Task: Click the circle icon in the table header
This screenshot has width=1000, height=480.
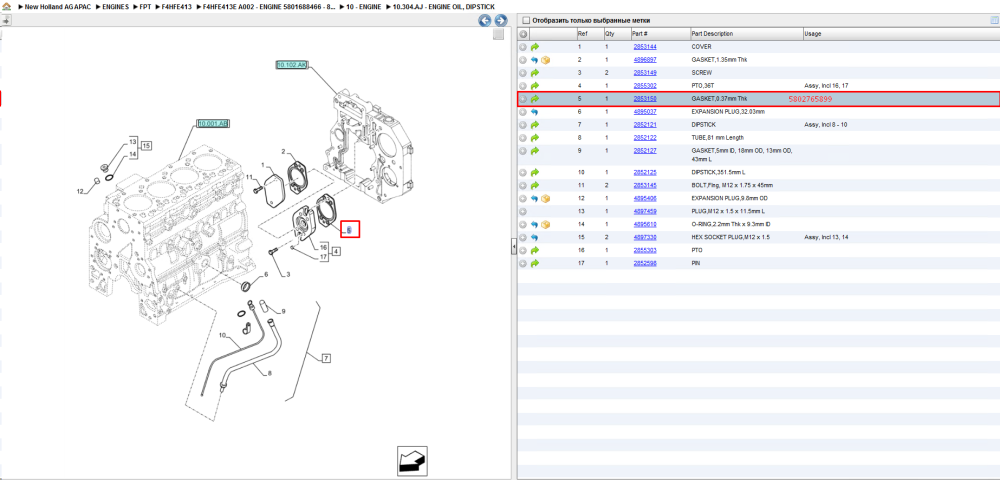Action: pyautogui.click(x=523, y=34)
